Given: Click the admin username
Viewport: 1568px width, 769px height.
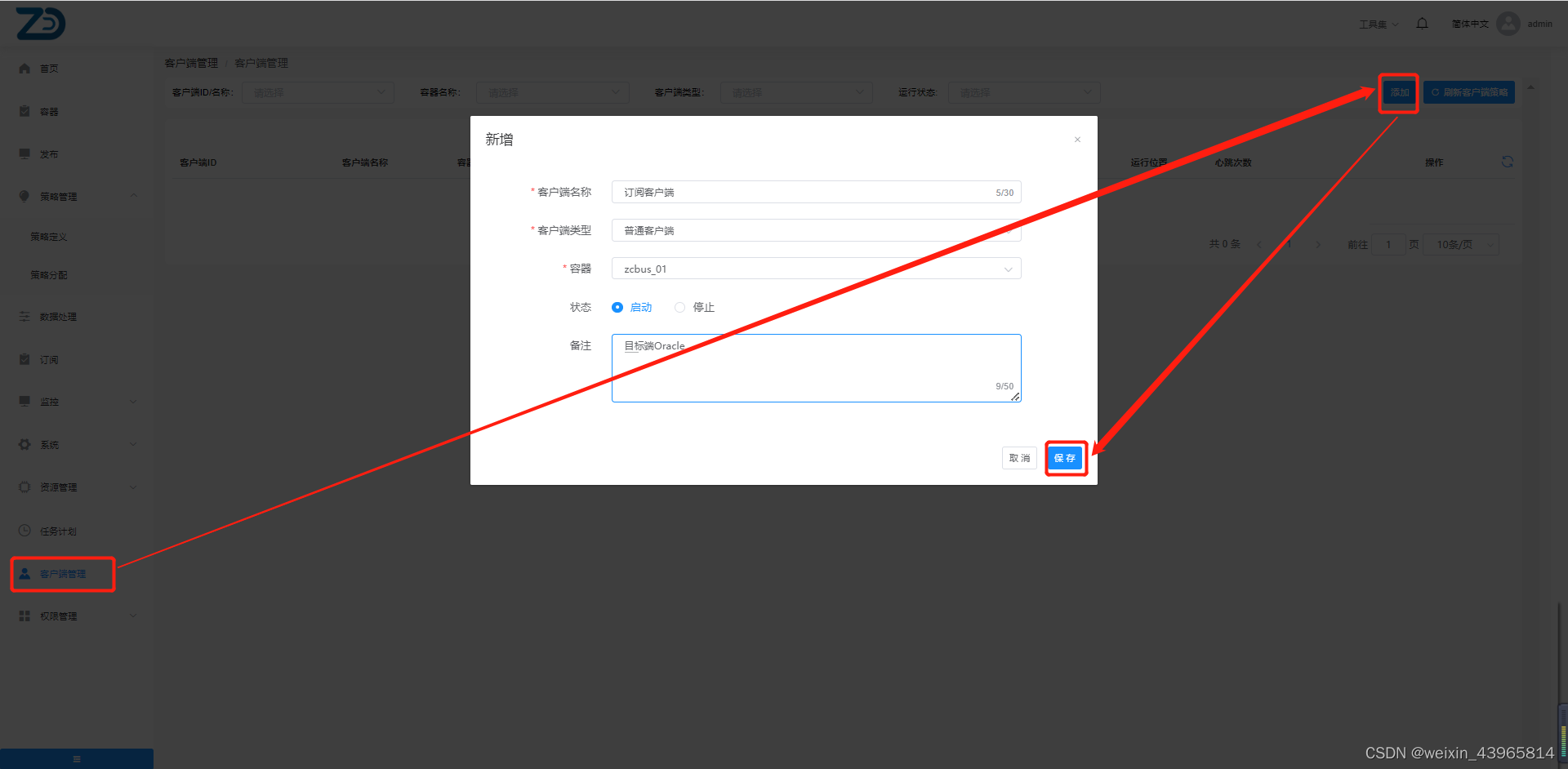Looking at the screenshot, I should click(1540, 24).
